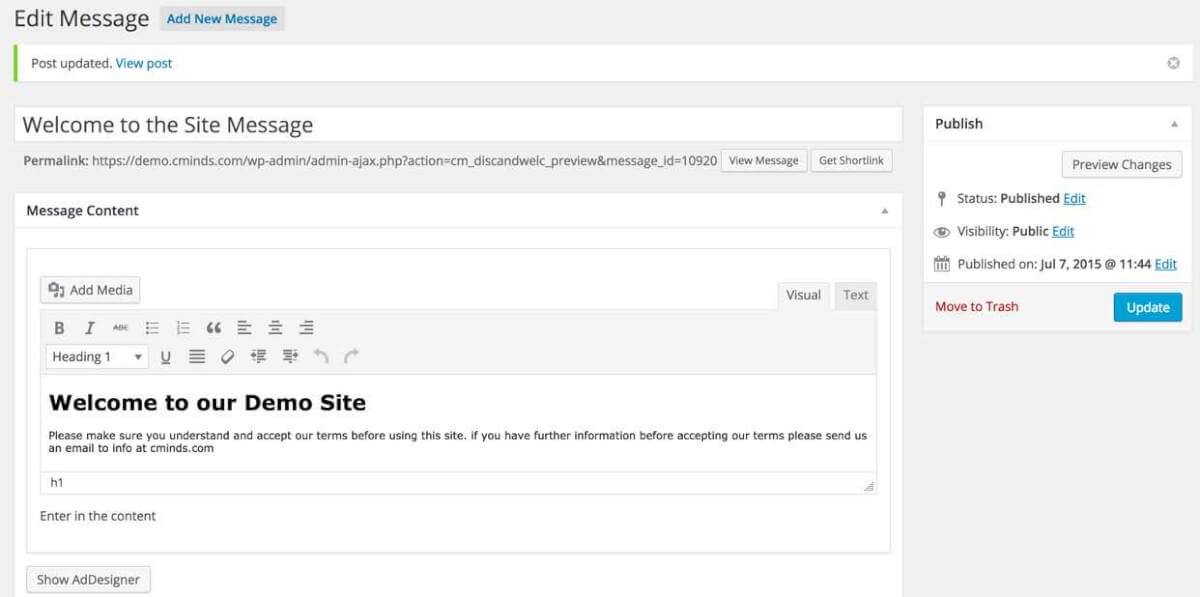Edit the Visibility setting

tap(1063, 231)
